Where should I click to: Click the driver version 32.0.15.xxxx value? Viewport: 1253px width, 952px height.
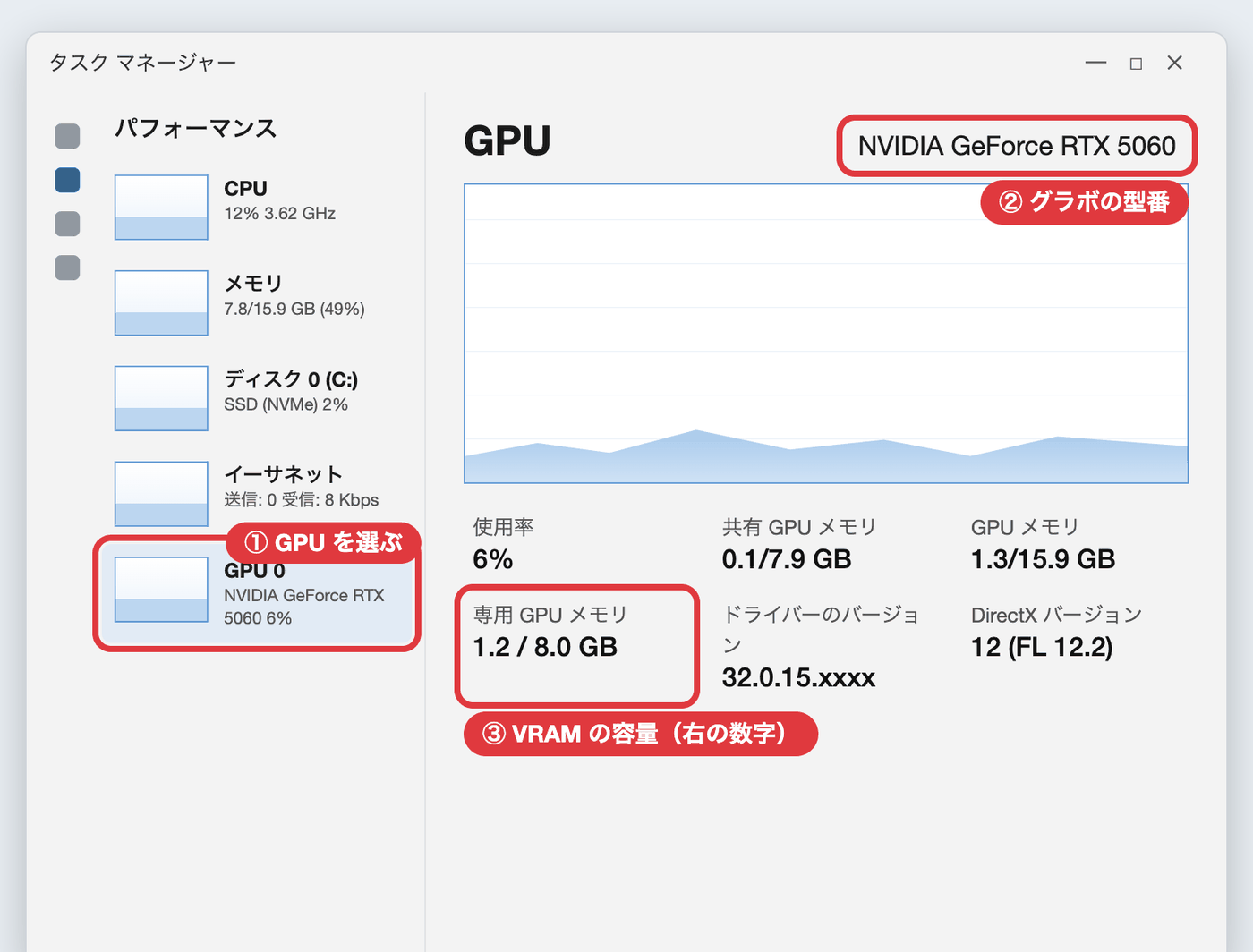tap(798, 677)
